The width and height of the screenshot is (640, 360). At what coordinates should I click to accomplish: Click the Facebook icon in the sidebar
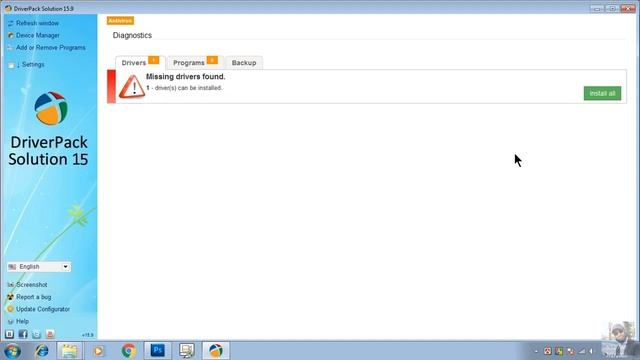tap(23, 334)
